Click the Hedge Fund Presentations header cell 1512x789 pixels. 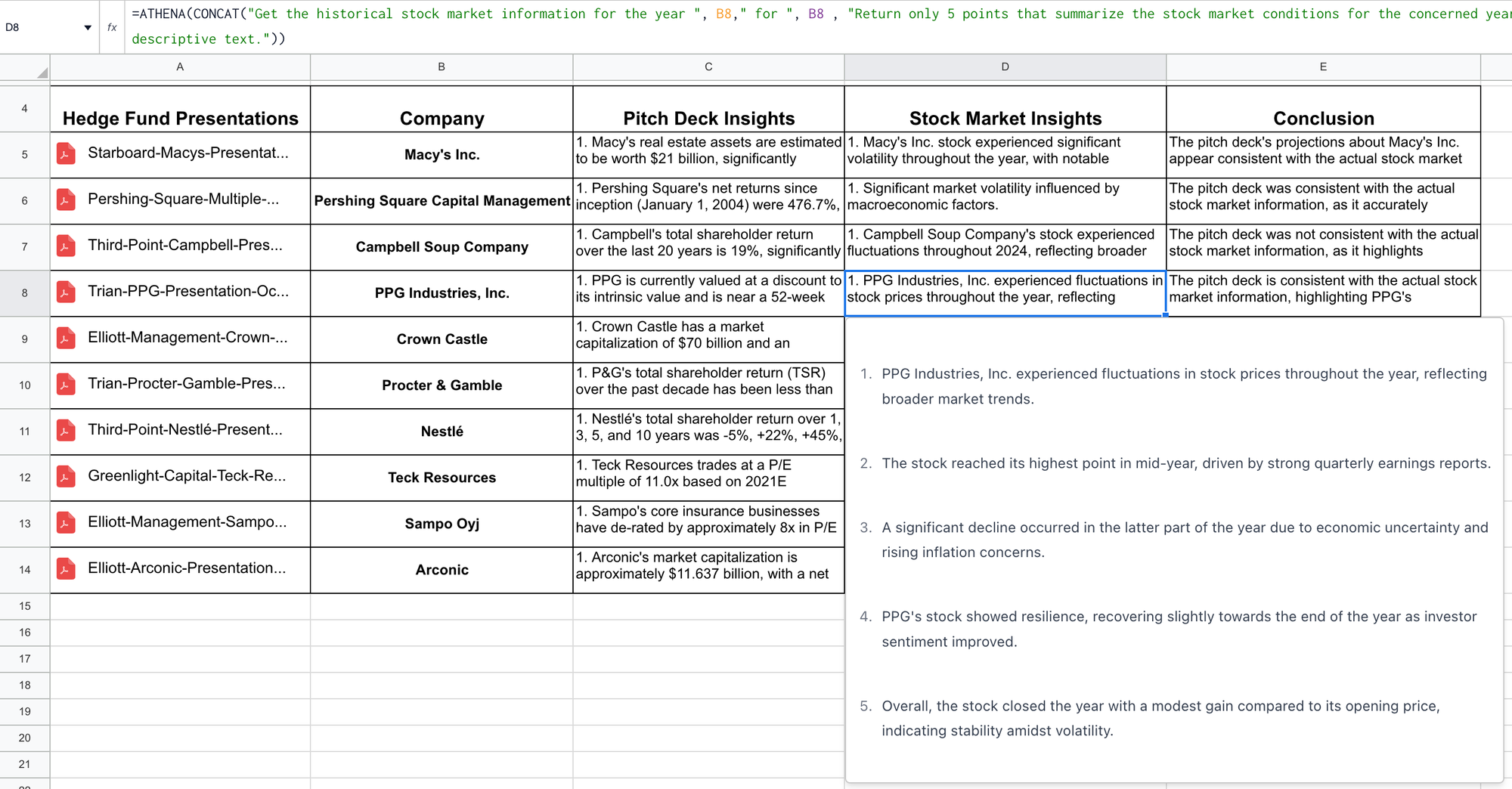(180, 110)
